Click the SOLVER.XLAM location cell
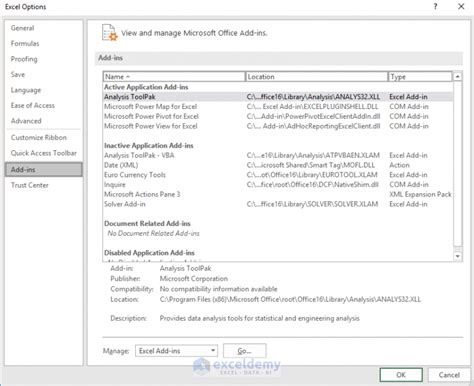 pyautogui.click(x=312, y=204)
